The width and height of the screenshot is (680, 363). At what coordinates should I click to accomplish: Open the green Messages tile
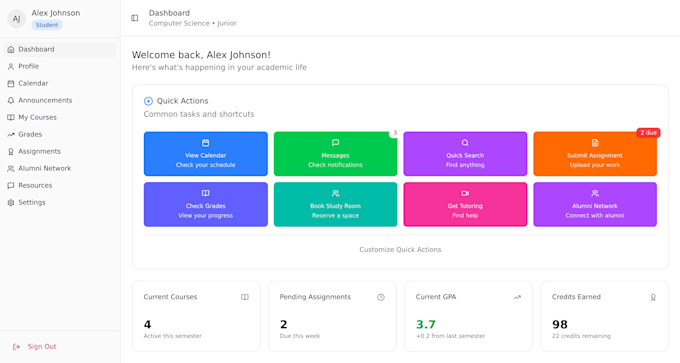[335, 154]
